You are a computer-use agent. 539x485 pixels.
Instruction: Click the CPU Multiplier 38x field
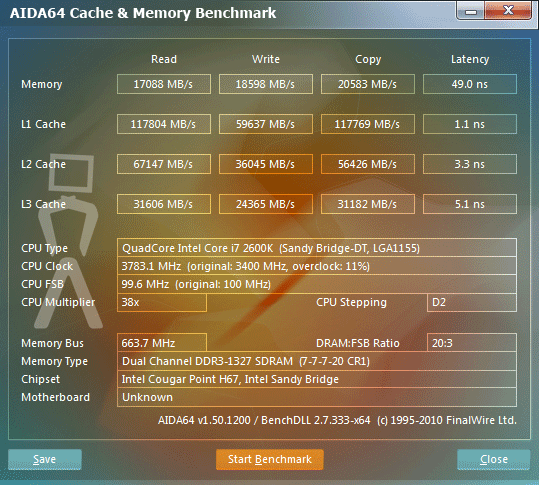coord(162,302)
